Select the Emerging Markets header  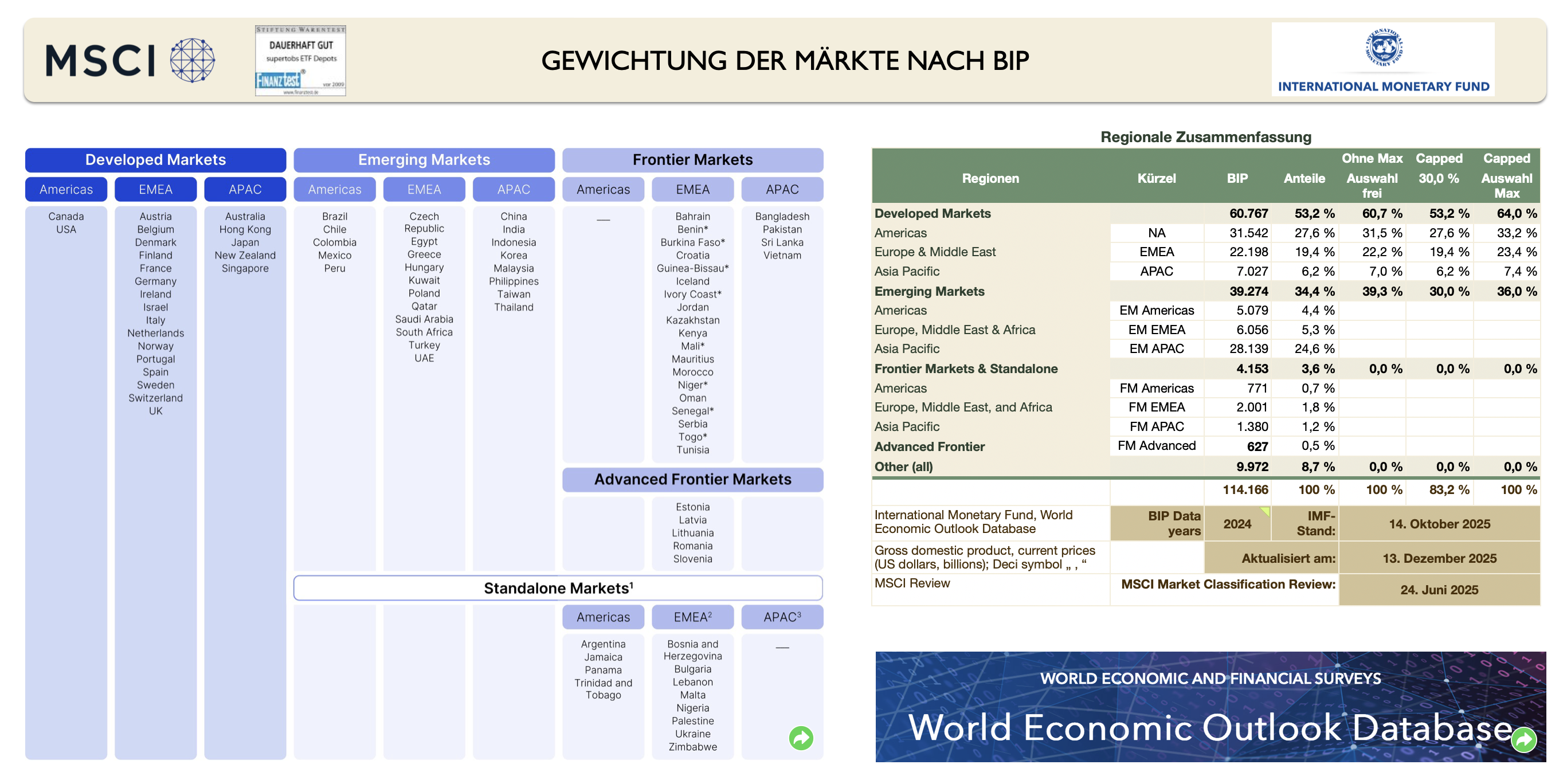pyautogui.click(x=424, y=160)
